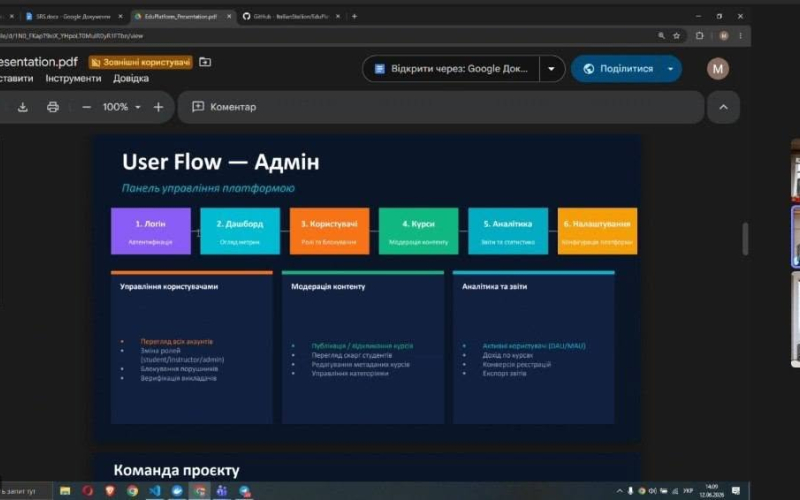Image resolution: width=800 pixels, height=500 pixels.
Task: Open the taskbar clock and date
Action: tap(712, 491)
